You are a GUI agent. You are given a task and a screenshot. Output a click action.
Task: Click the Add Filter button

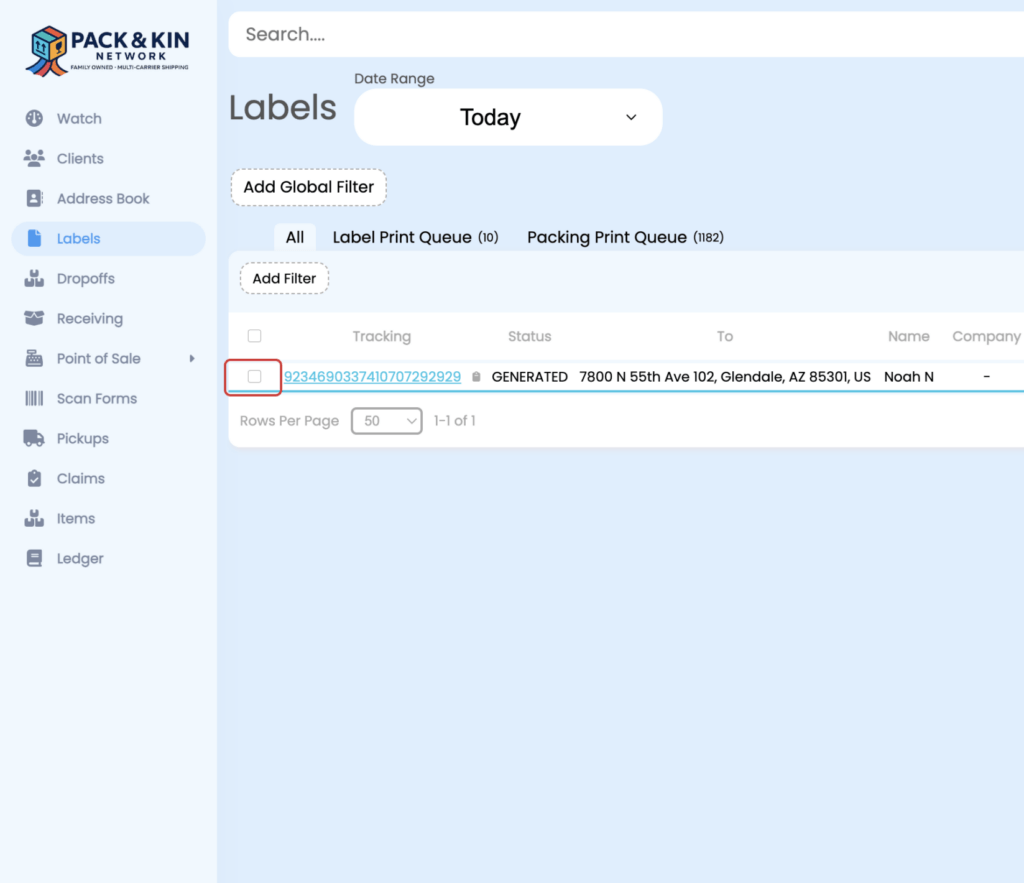(284, 278)
